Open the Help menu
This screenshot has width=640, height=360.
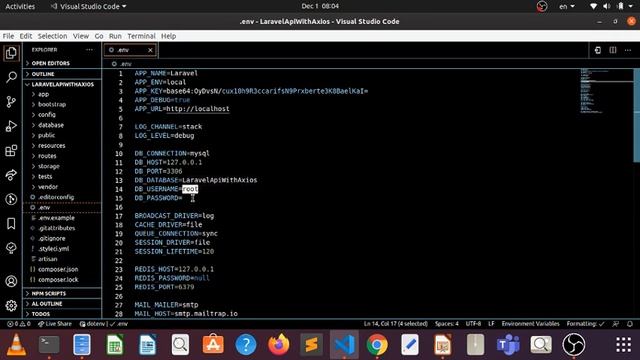tap(168, 36)
